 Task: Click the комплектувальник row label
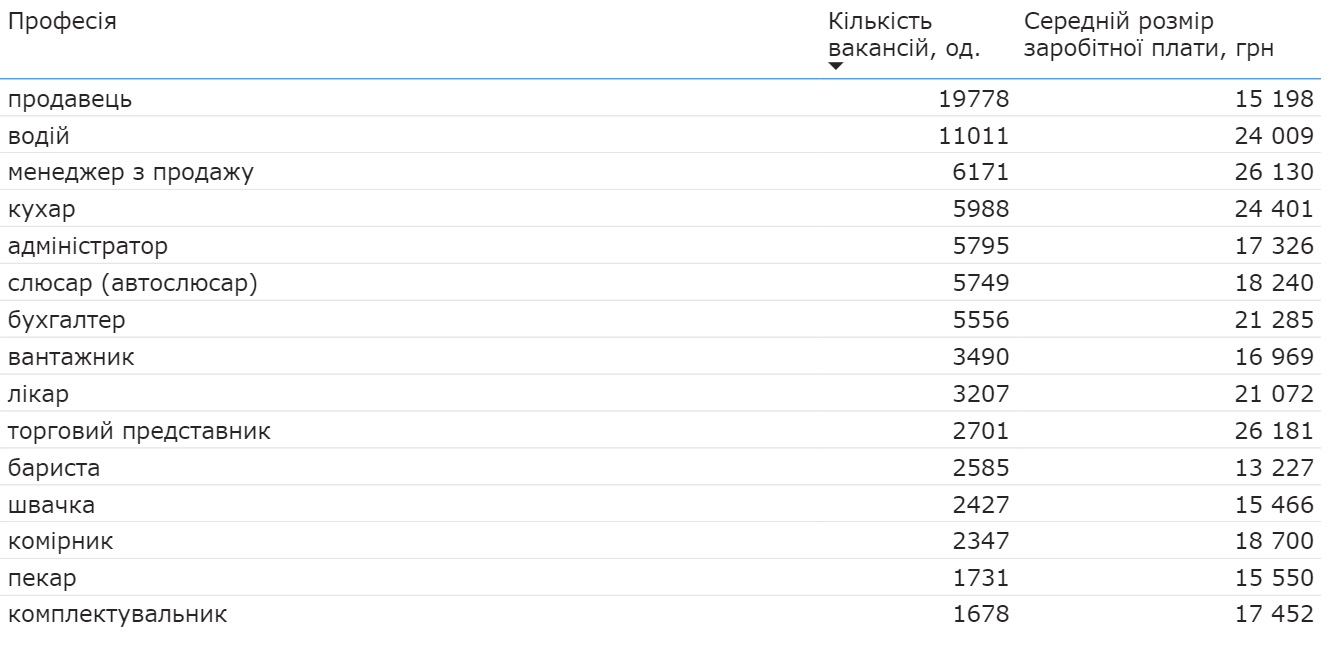coord(117,615)
